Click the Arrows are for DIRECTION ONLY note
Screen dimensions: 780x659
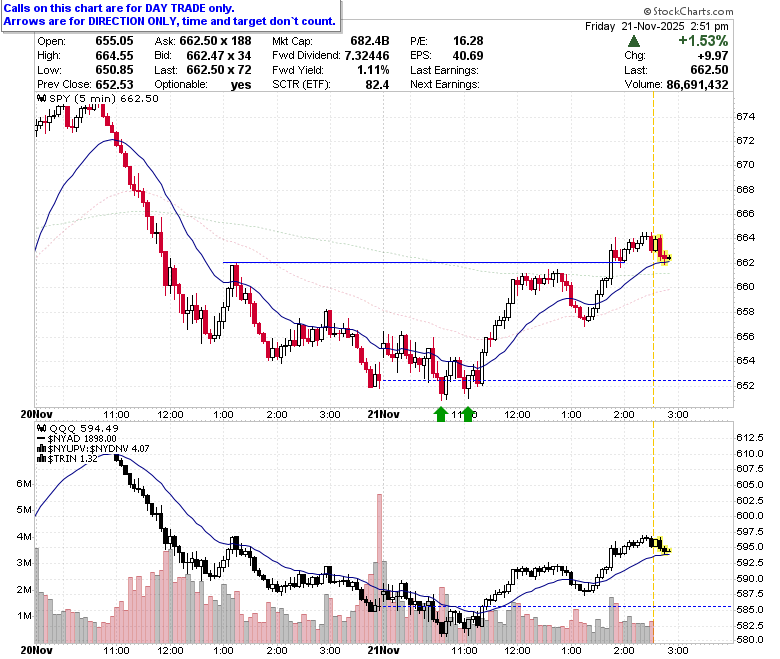click(170, 21)
